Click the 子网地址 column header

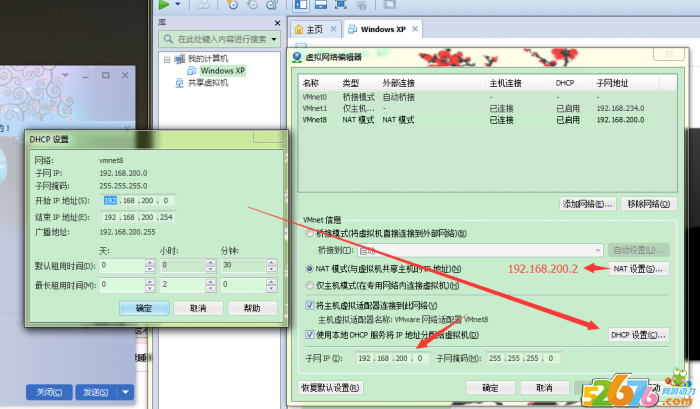click(x=625, y=83)
